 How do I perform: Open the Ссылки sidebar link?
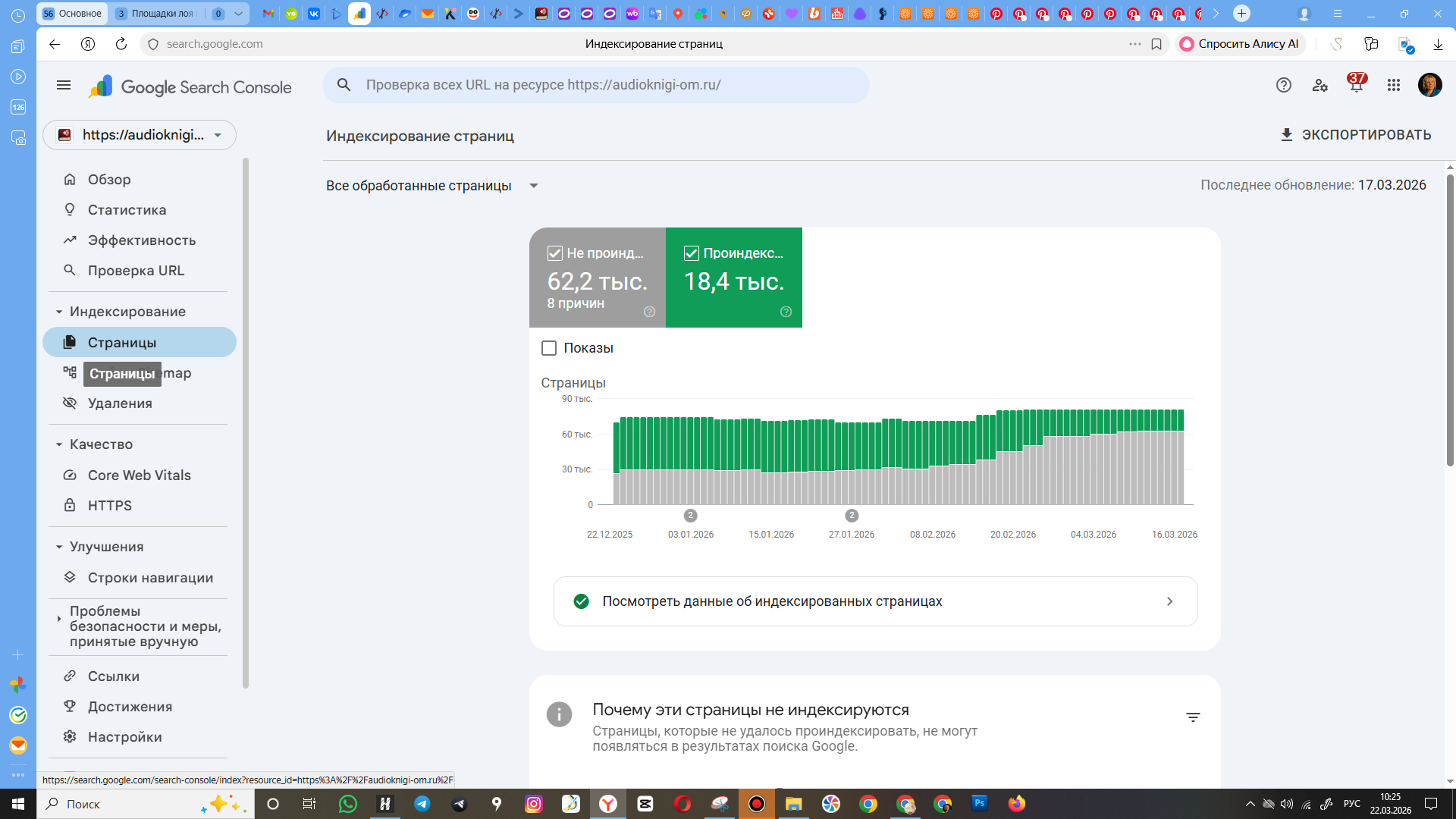(x=113, y=676)
